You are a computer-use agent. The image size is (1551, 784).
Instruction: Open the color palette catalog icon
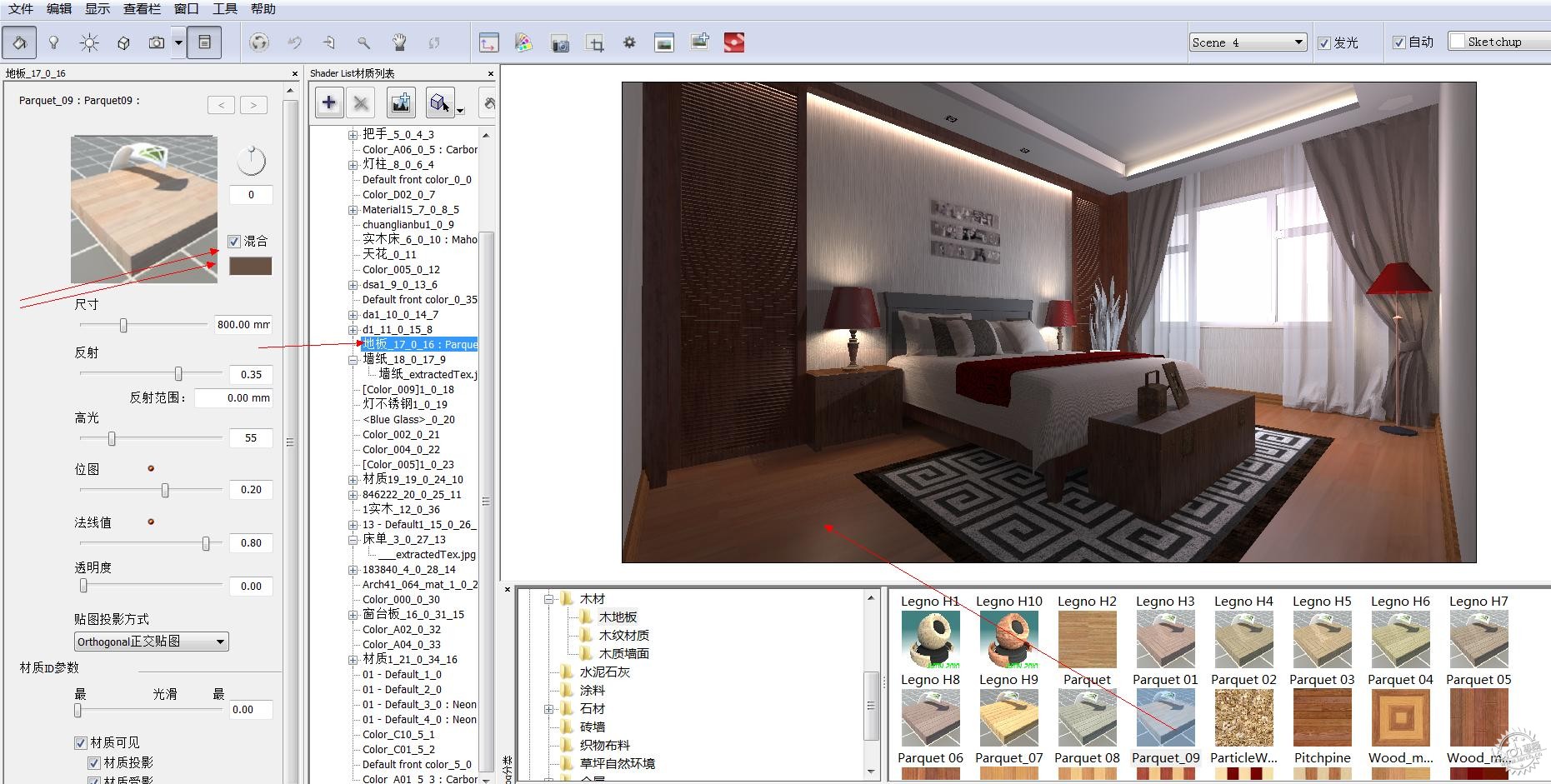[524, 42]
